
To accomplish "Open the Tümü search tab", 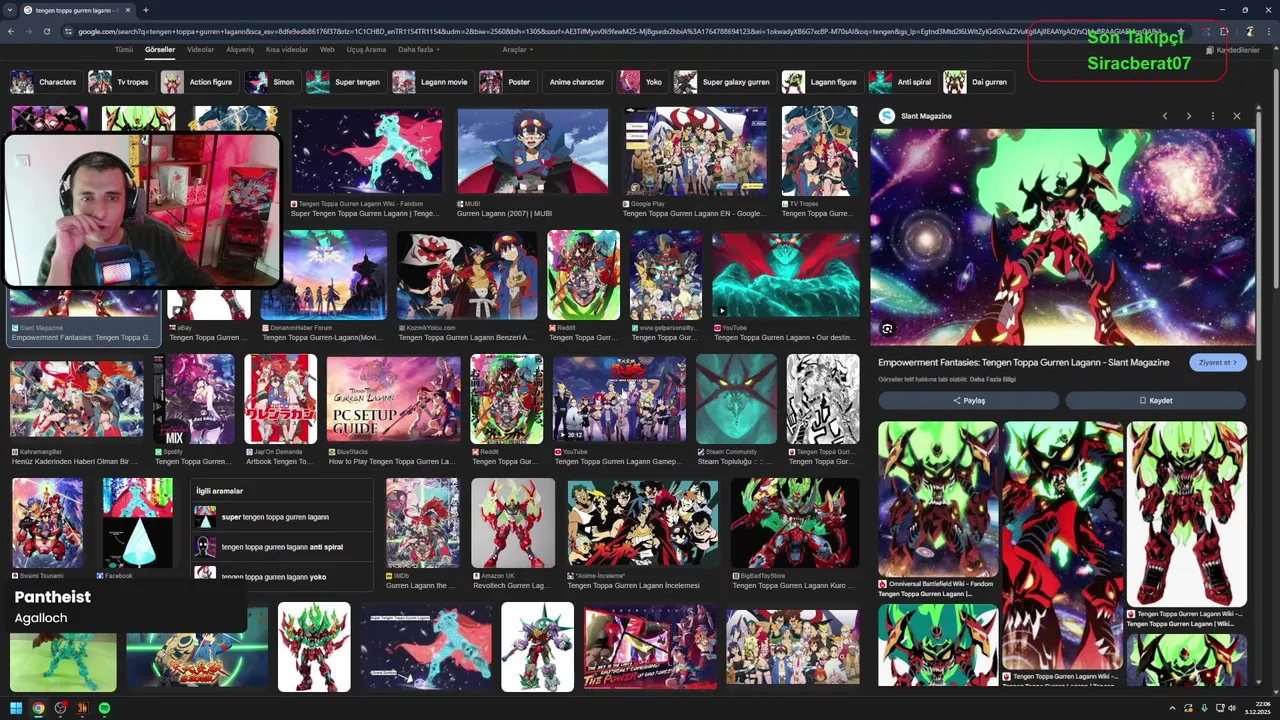I will point(124,49).
